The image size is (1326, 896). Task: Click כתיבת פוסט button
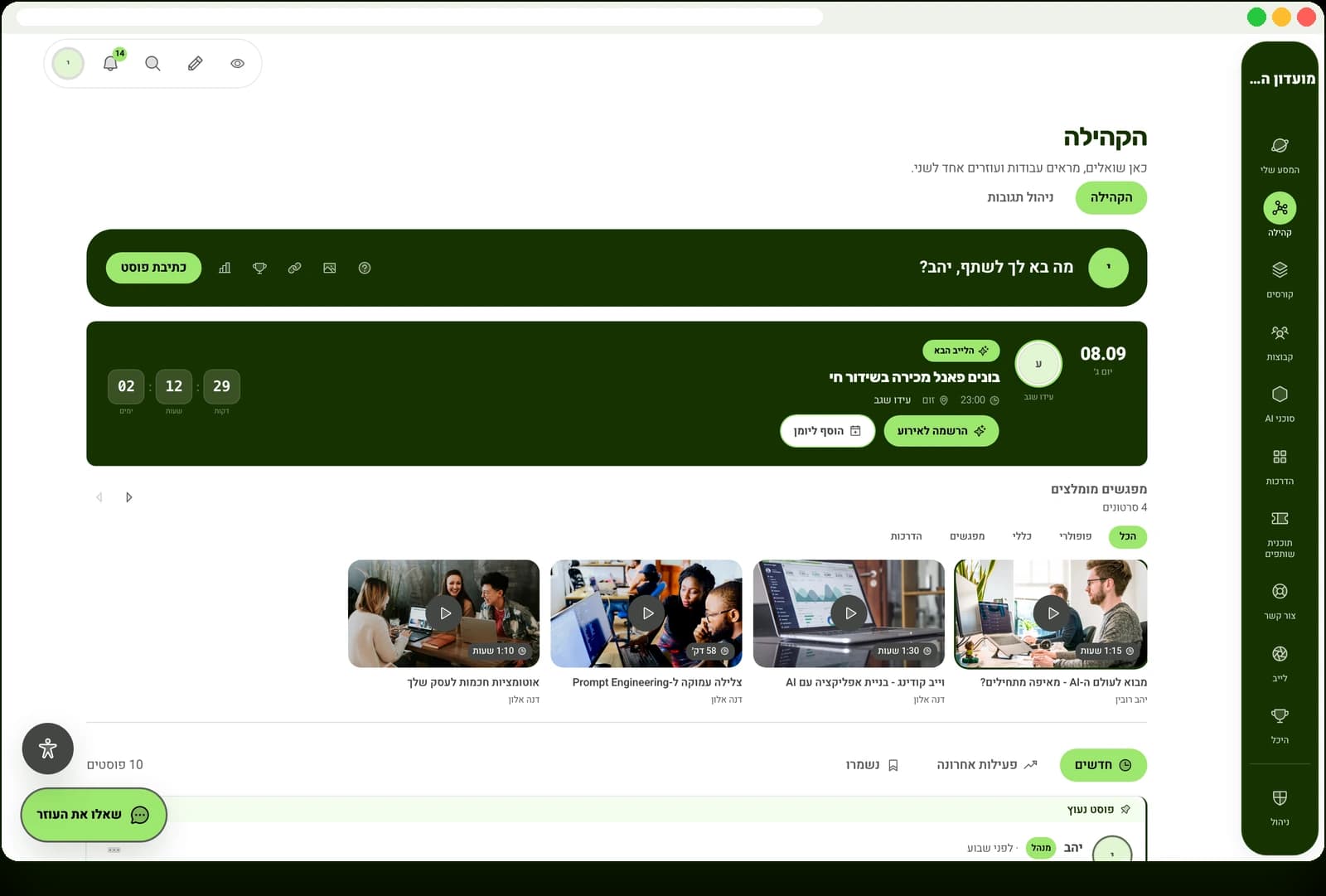point(153,268)
